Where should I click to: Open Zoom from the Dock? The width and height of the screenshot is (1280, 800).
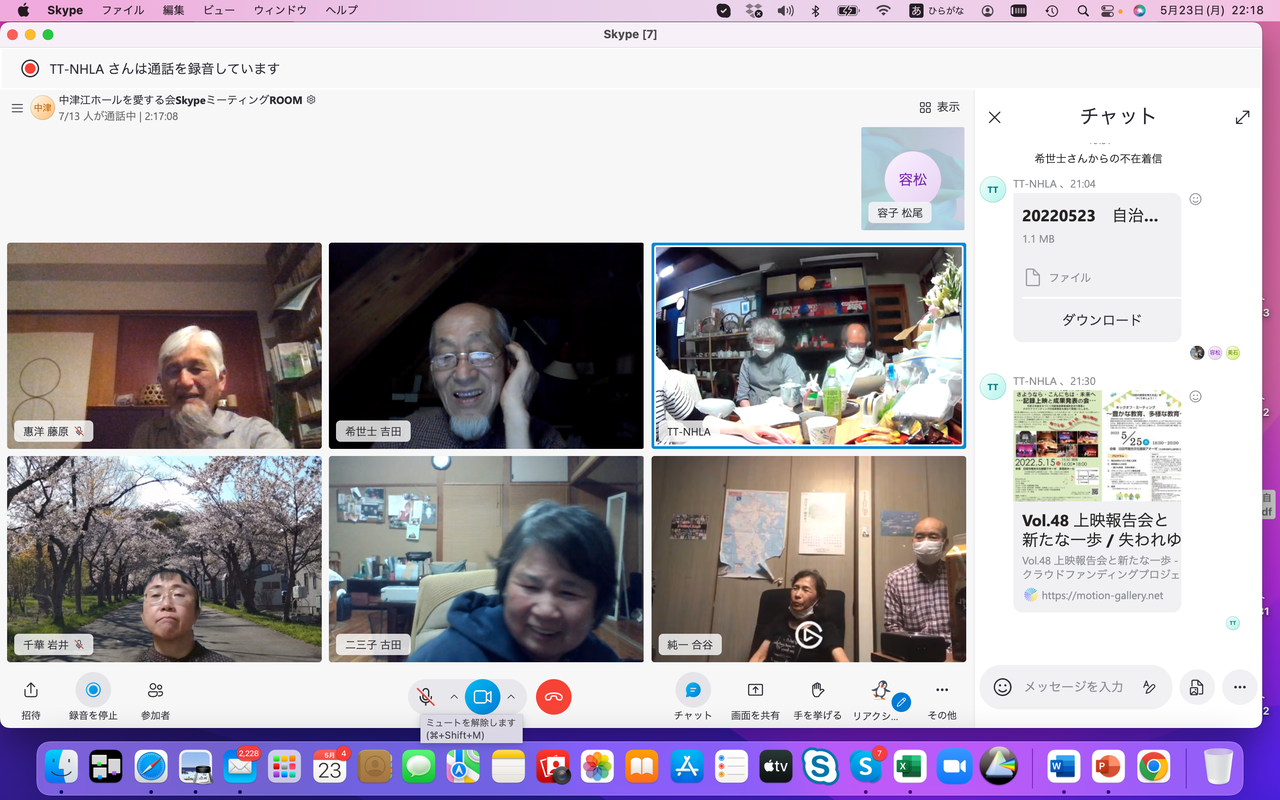953,767
